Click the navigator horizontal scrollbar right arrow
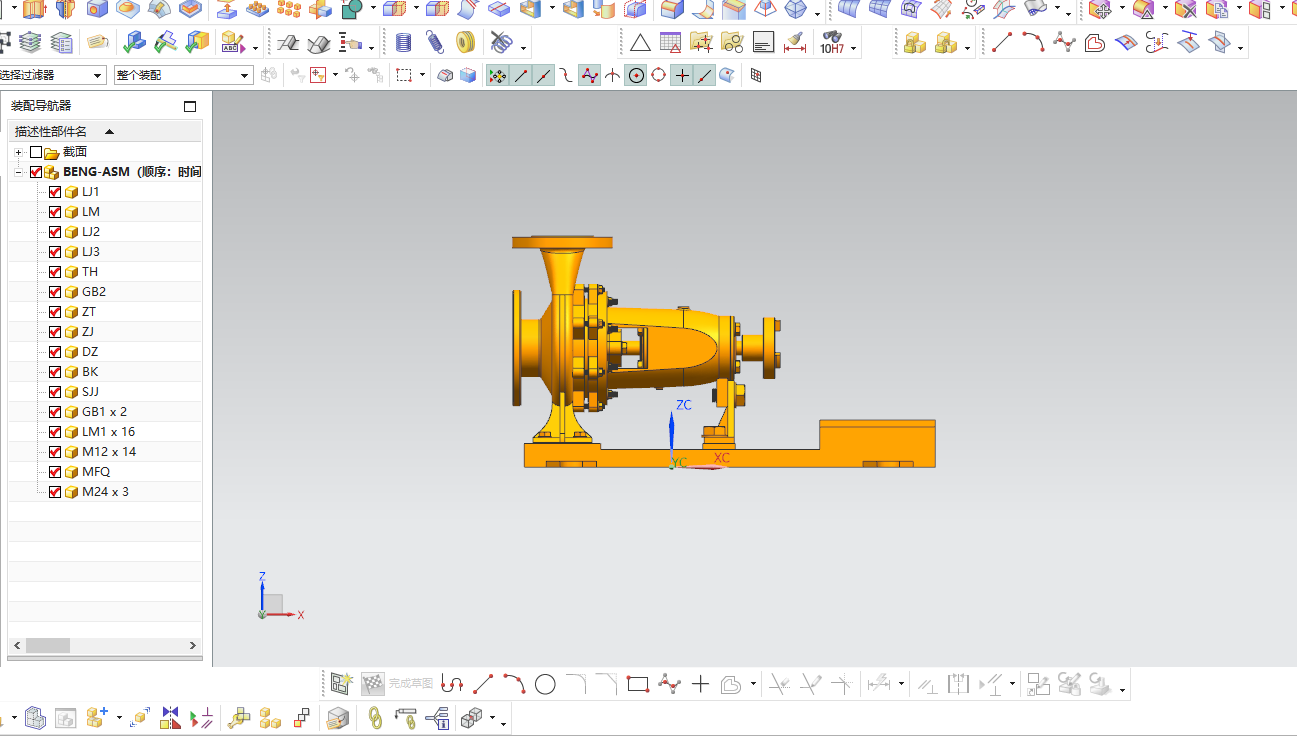The width and height of the screenshot is (1297, 736). (194, 646)
